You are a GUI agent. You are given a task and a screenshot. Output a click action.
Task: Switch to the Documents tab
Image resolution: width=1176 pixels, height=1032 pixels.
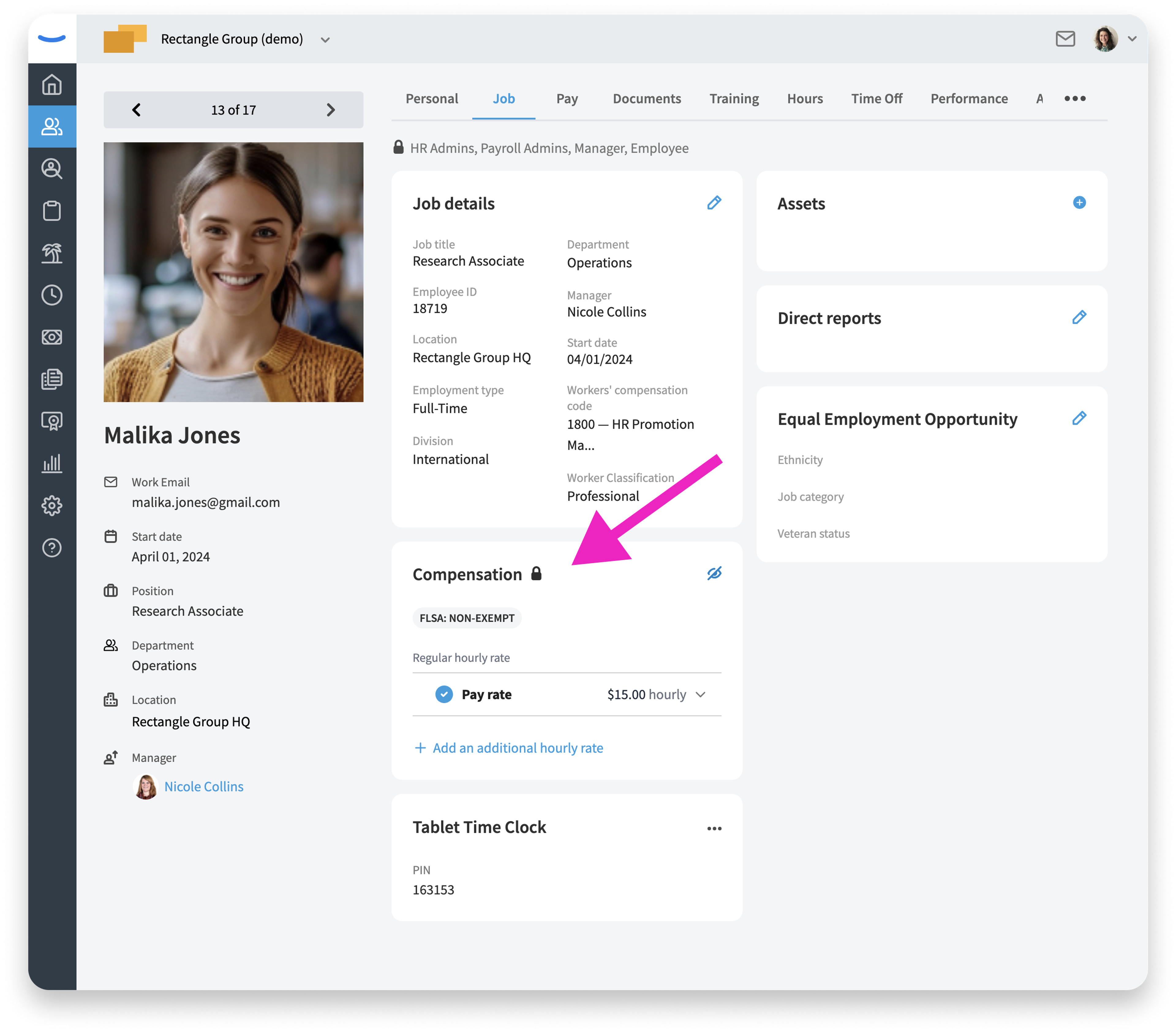pyautogui.click(x=647, y=98)
